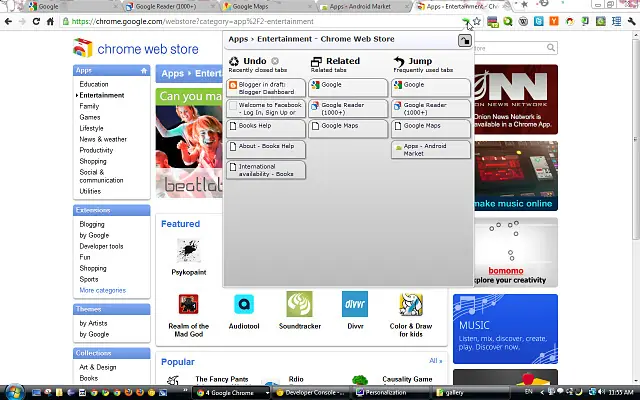640x400 pixels.
Task: Open the Realm of the Mad God app
Action: click(189, 304)
